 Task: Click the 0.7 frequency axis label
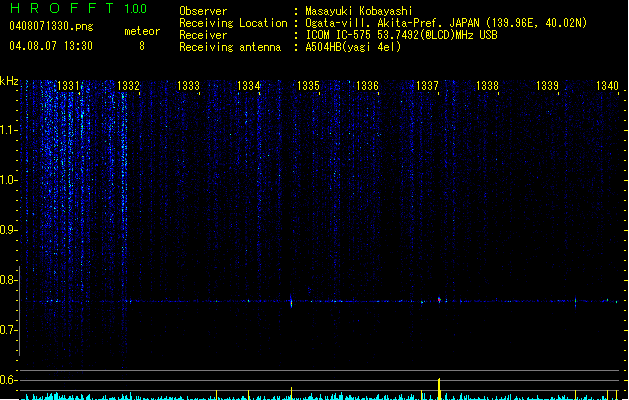point(8,330)
